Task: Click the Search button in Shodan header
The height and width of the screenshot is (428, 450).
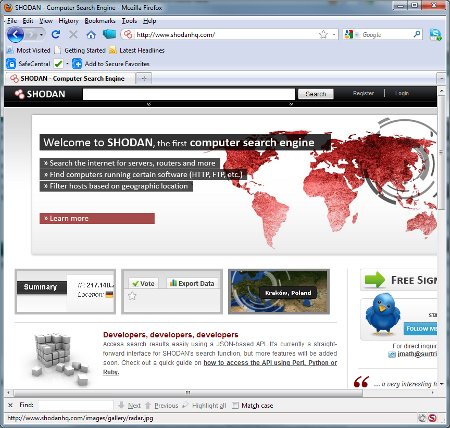Action: click(316, 94)
